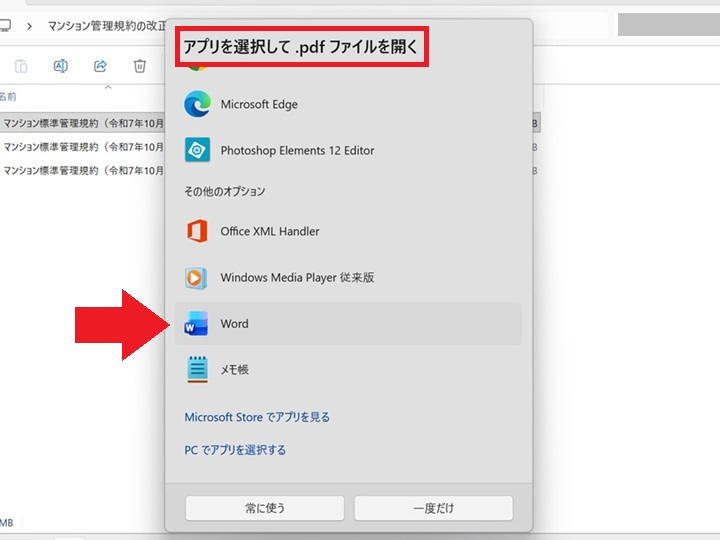Expand the breadcrumb chevron before マンション管理規約
The width and height of the screenshot is (720, 540).
(30, 26)
